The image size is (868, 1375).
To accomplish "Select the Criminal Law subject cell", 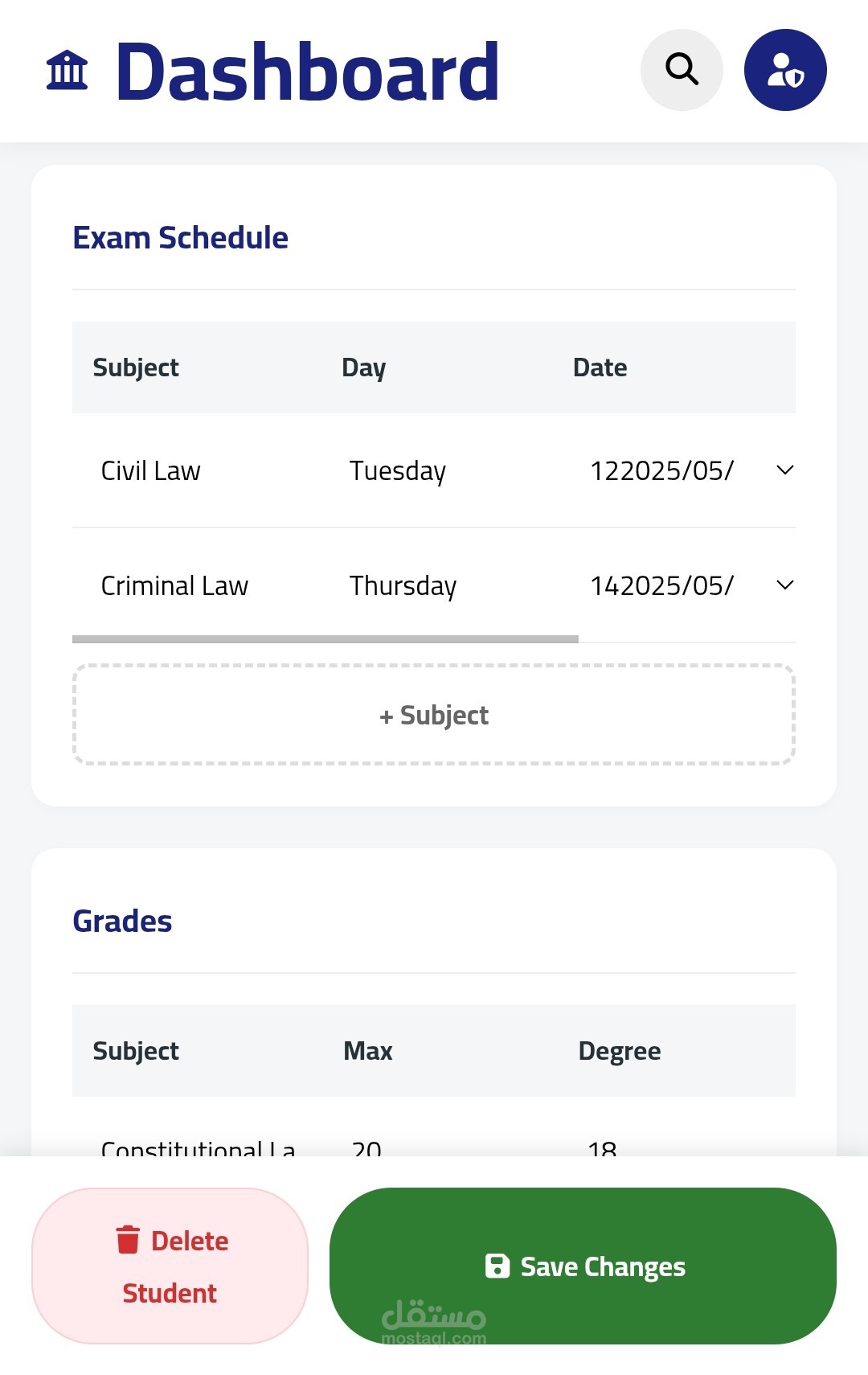I will click(x=174, y=586).
